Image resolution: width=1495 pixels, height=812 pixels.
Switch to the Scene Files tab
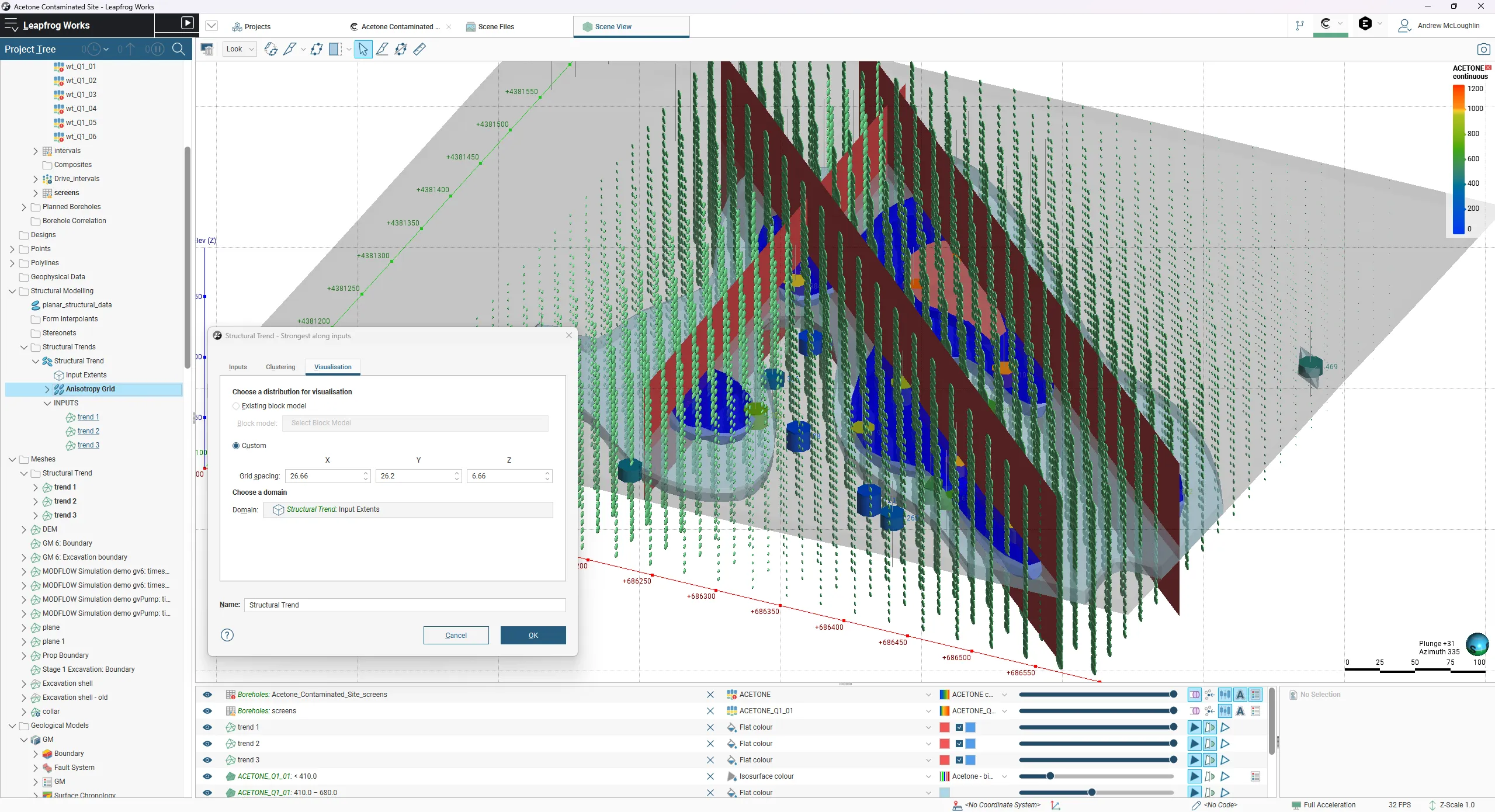tap(494, 26)
